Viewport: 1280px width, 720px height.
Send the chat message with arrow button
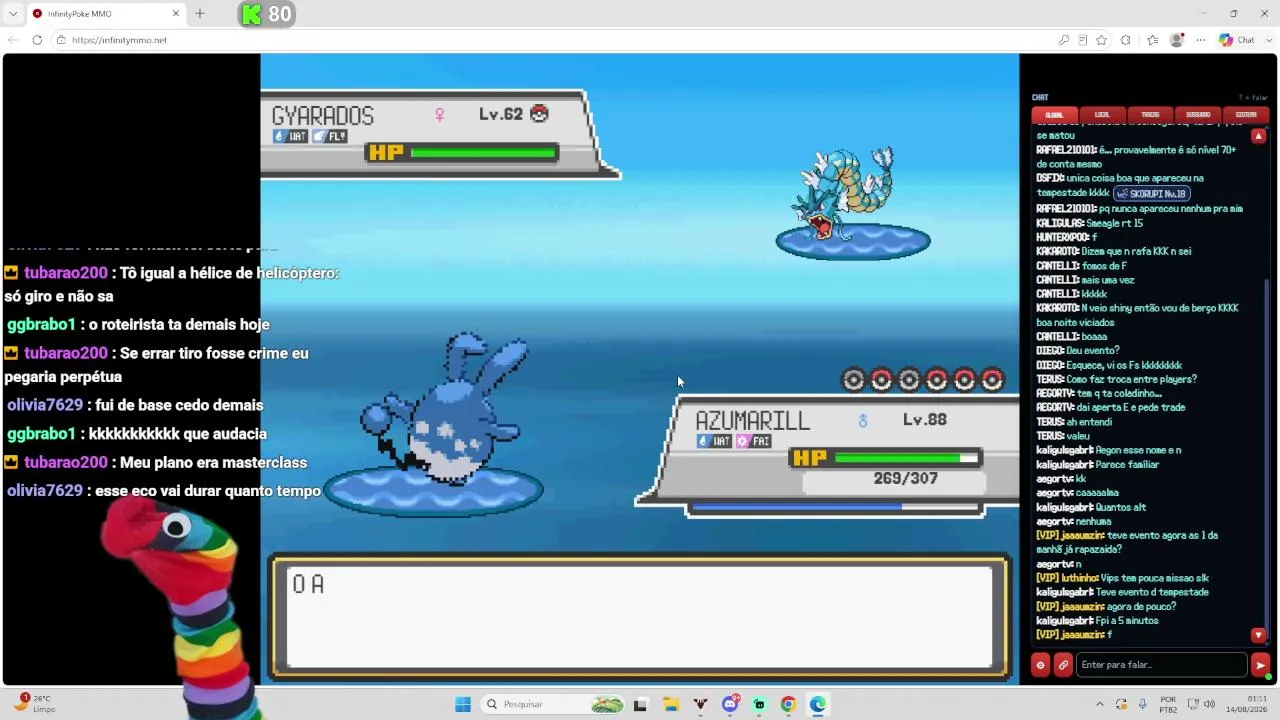click(1260, 665)
